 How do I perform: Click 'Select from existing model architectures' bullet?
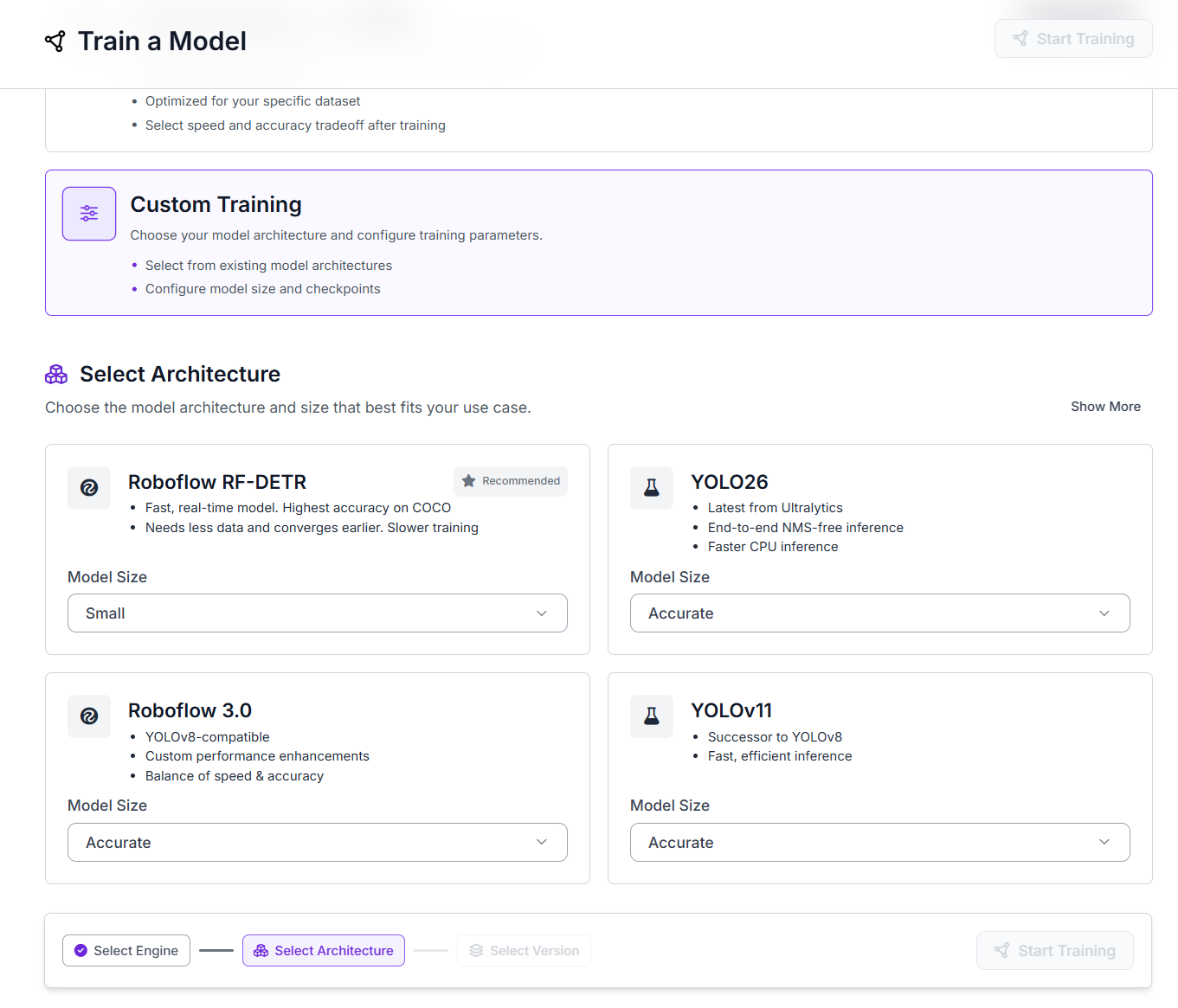pyautogui.click(x=268, y=266)
